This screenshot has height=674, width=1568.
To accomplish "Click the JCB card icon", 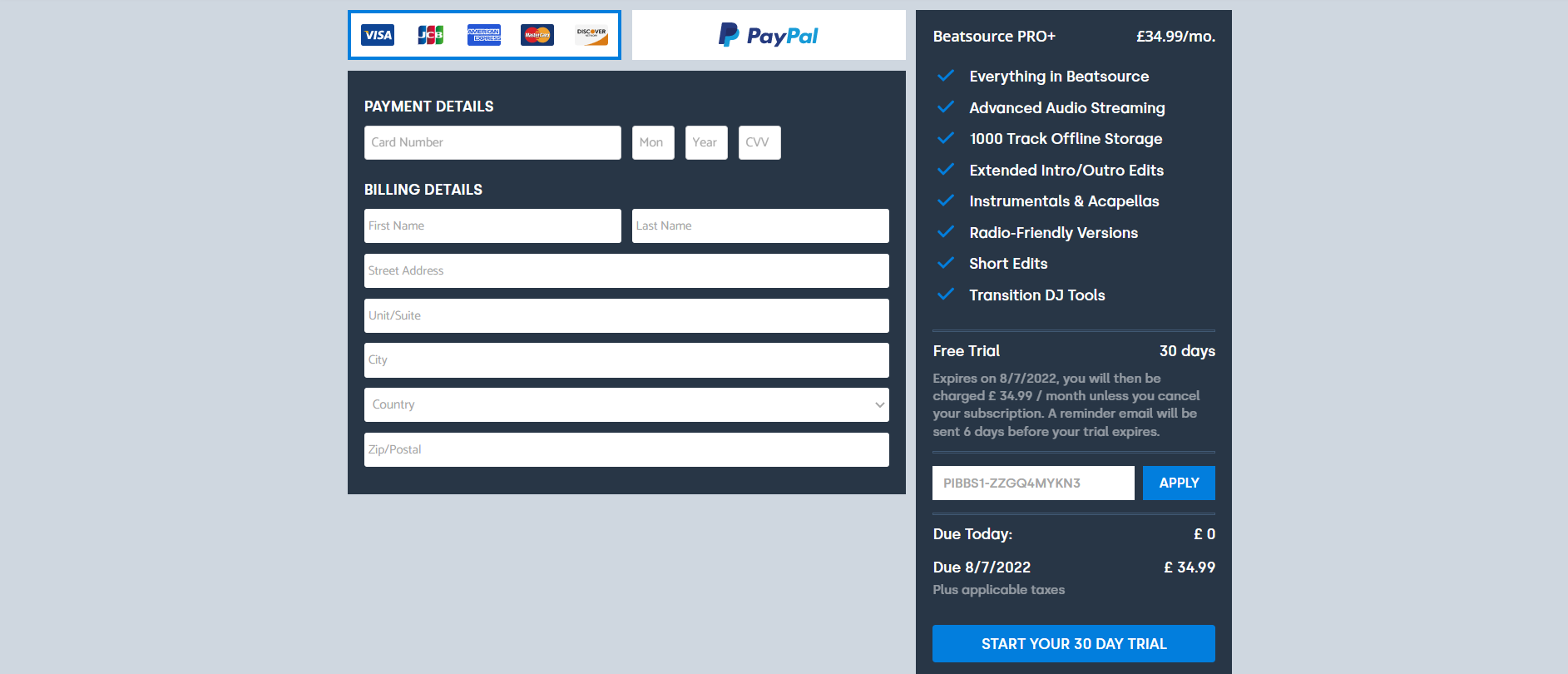I will (x=431, y=35).
